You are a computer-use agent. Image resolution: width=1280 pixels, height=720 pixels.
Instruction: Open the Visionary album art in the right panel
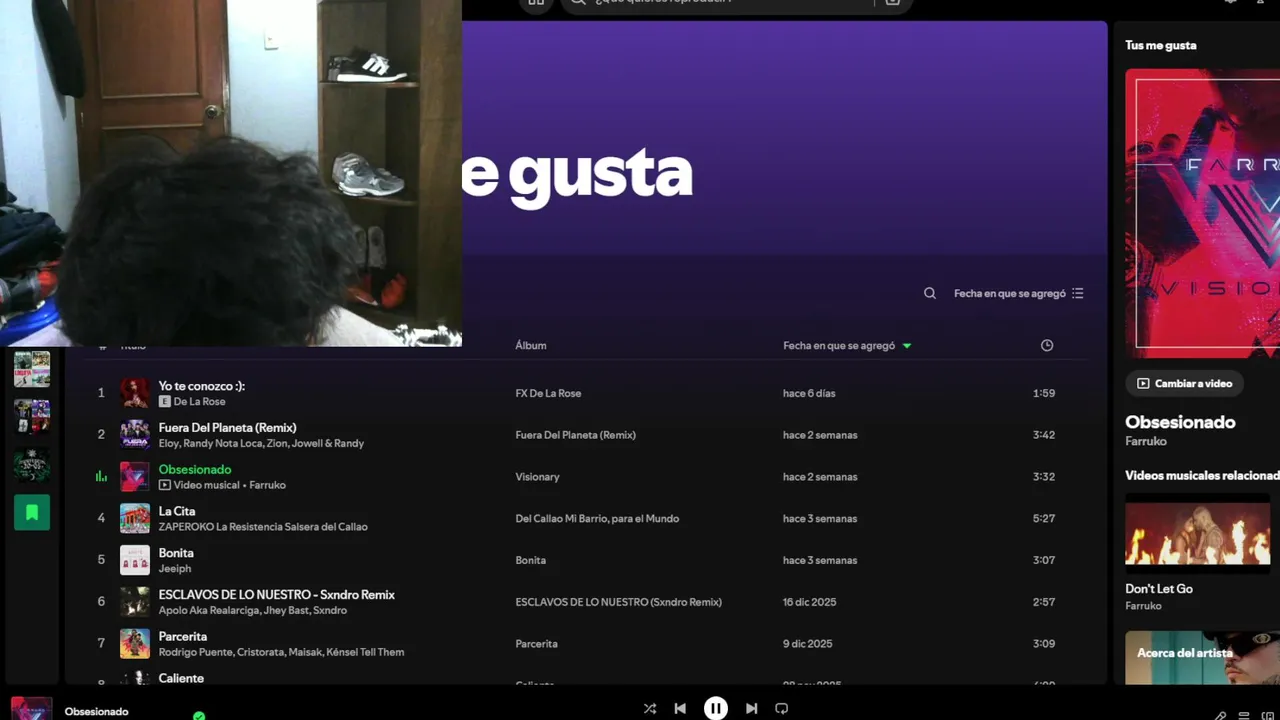click(x=1202, y=213)
